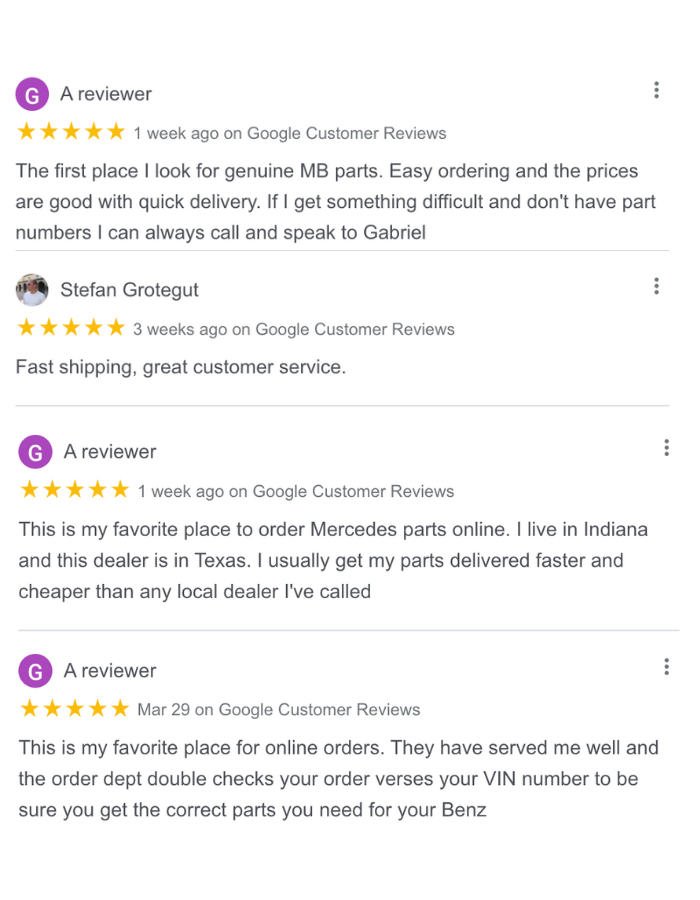This screenshot has width=700, height=900.
Task: Click the purple G avatar on the Indiana review
Action: 35,452
